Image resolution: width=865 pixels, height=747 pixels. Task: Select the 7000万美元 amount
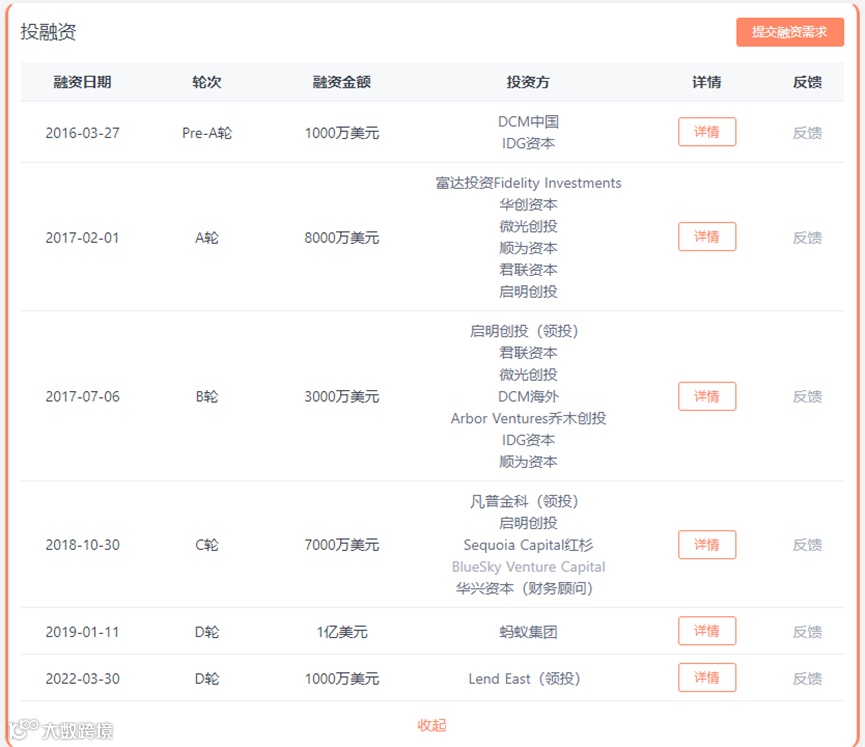[x=341, y=545]
